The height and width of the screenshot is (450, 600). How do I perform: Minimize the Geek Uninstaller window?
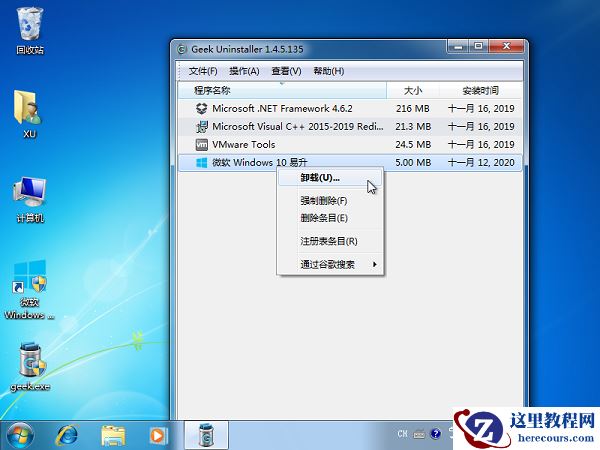coord(458,47)
